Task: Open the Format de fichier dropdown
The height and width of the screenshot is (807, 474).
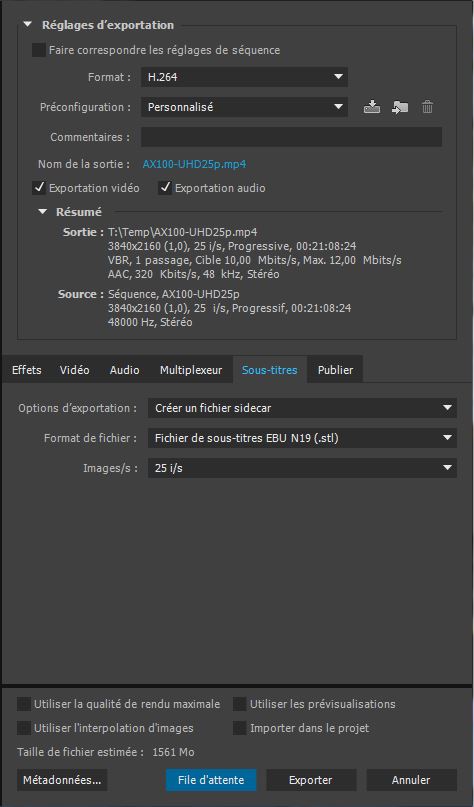Action: (302, 438)
